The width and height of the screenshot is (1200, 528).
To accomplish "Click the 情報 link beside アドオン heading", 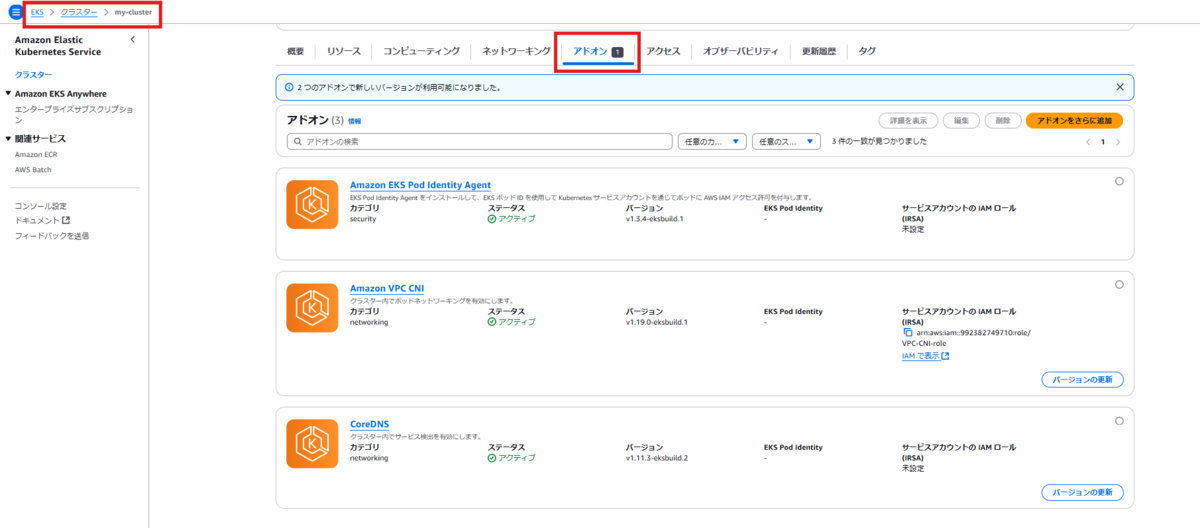I will [x=354, y=120].
